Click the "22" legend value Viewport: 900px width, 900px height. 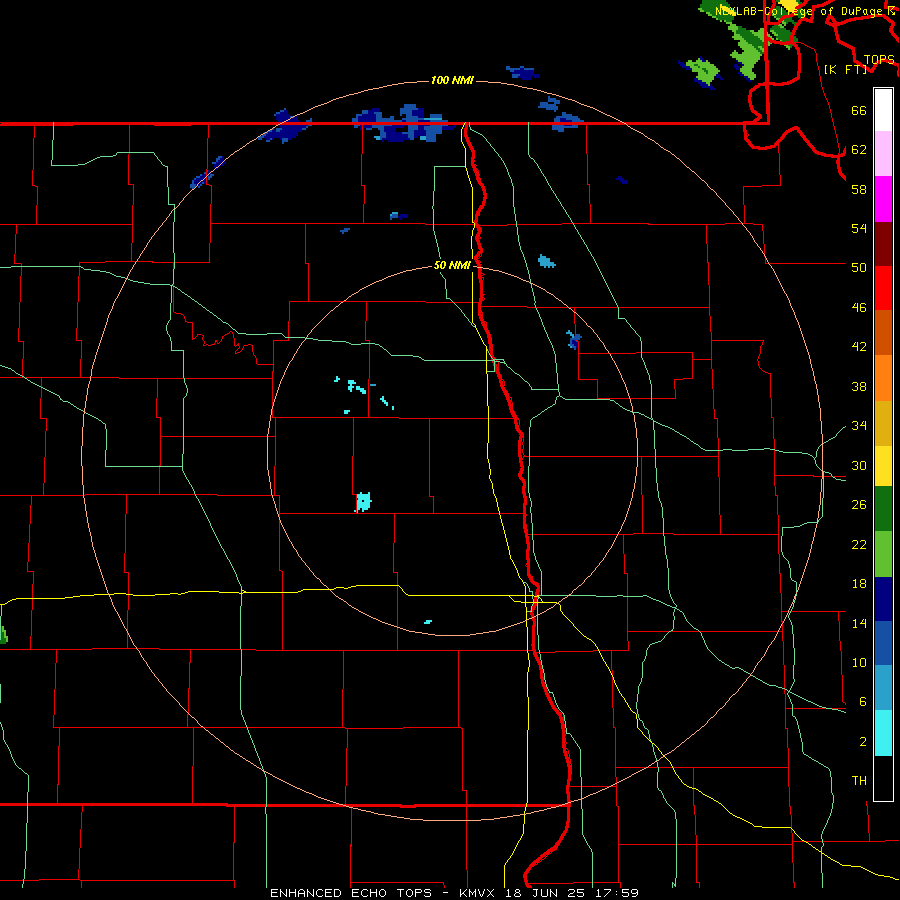click(859, 544)
